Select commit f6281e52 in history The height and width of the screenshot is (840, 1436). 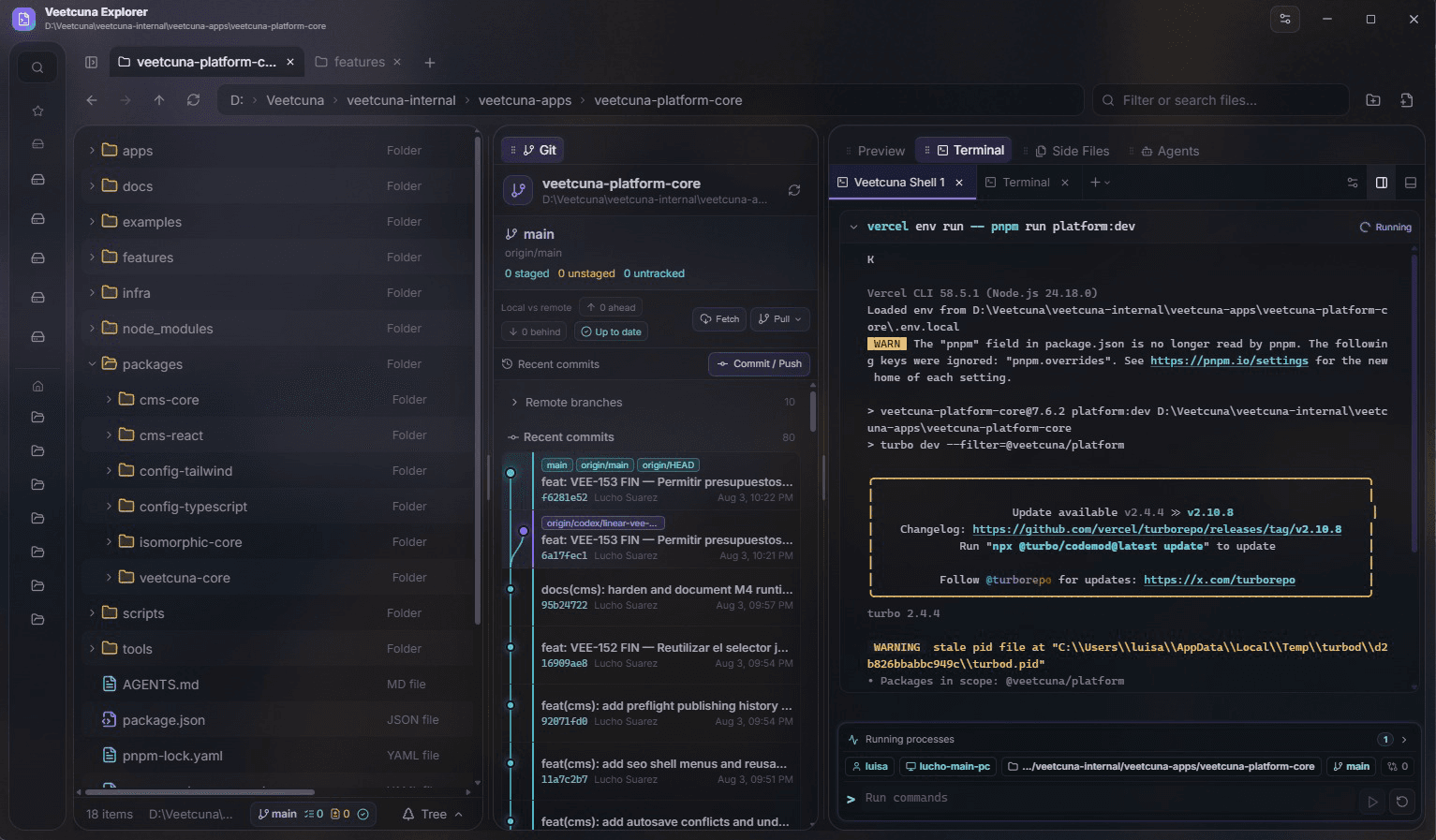[x=653, y=481]
